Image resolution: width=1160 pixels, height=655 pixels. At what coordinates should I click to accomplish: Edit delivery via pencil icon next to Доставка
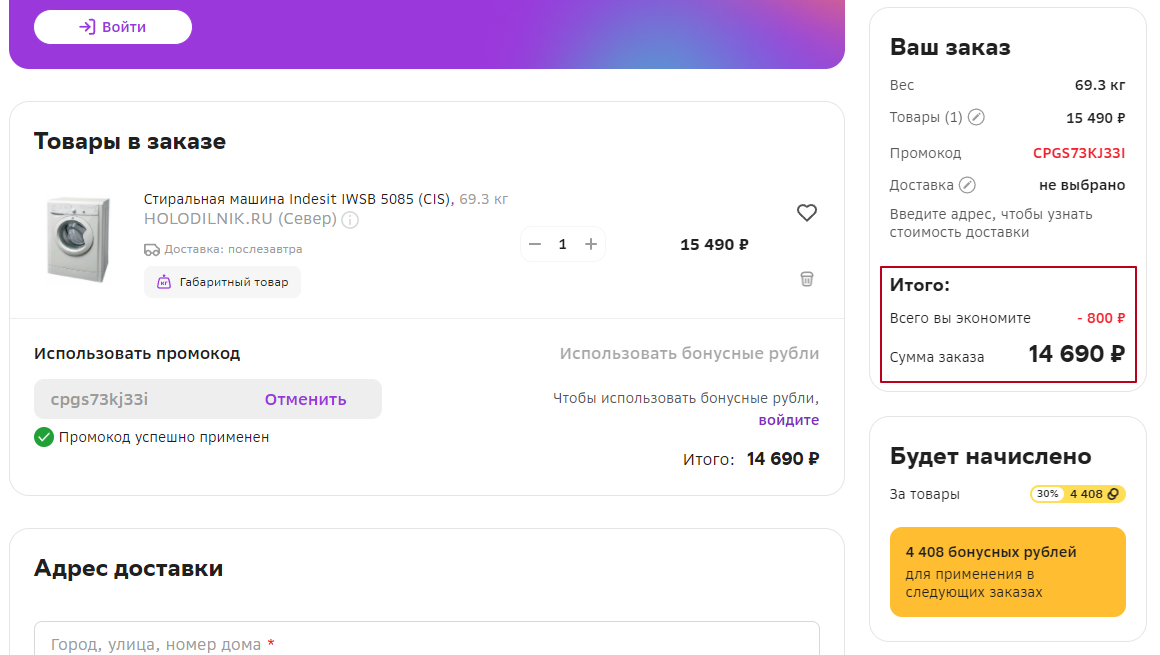tap(967, 185)
